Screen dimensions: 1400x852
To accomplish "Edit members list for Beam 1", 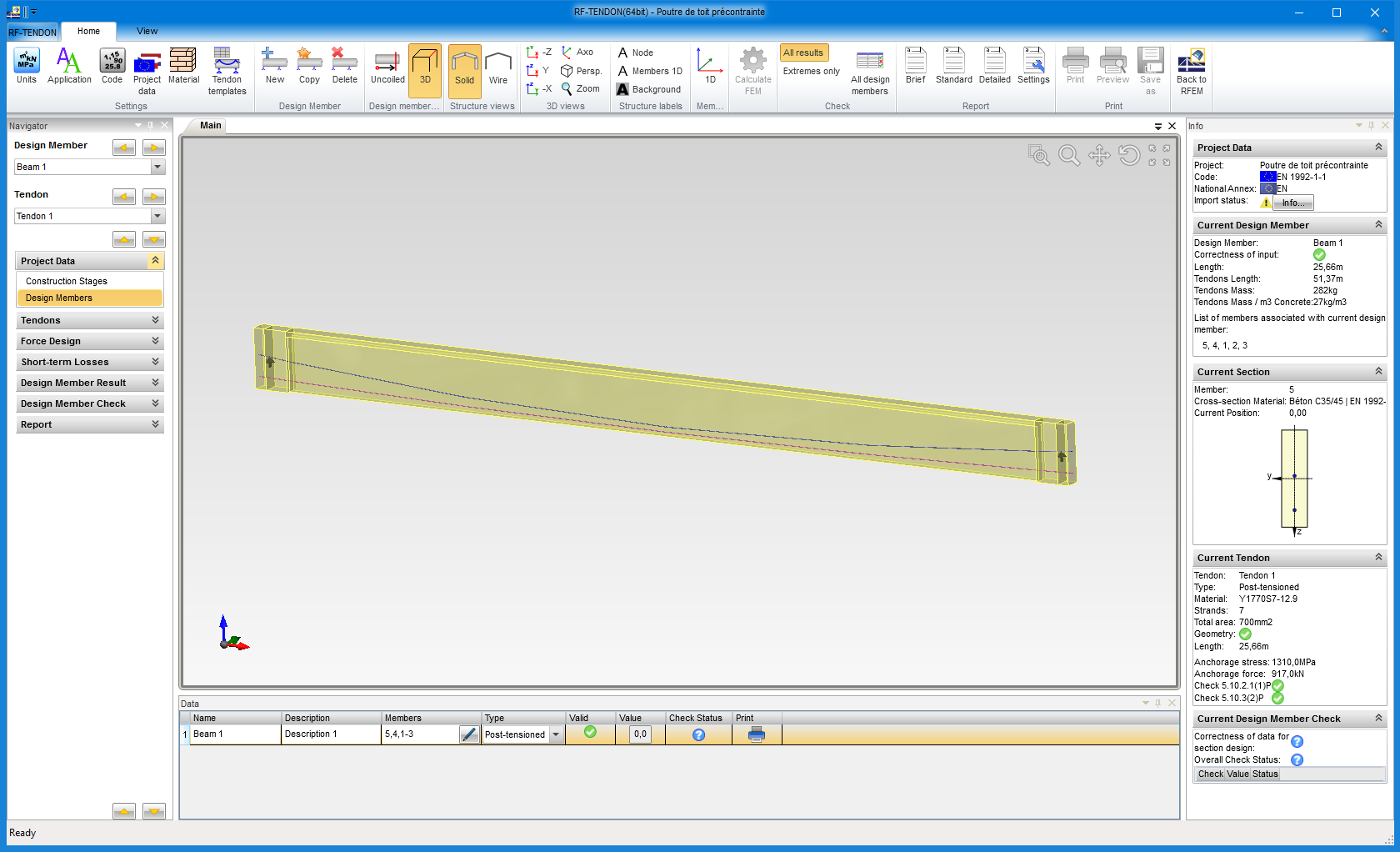I will (469, 734).
